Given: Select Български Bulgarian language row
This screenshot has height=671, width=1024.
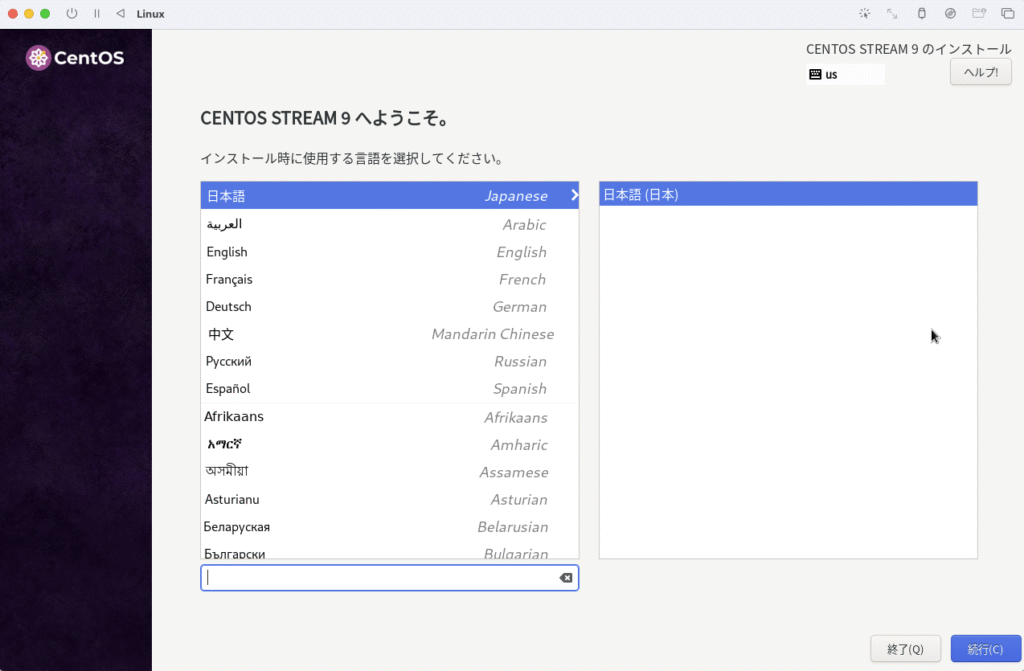Looking at the screenshot, I should [389, 551].
